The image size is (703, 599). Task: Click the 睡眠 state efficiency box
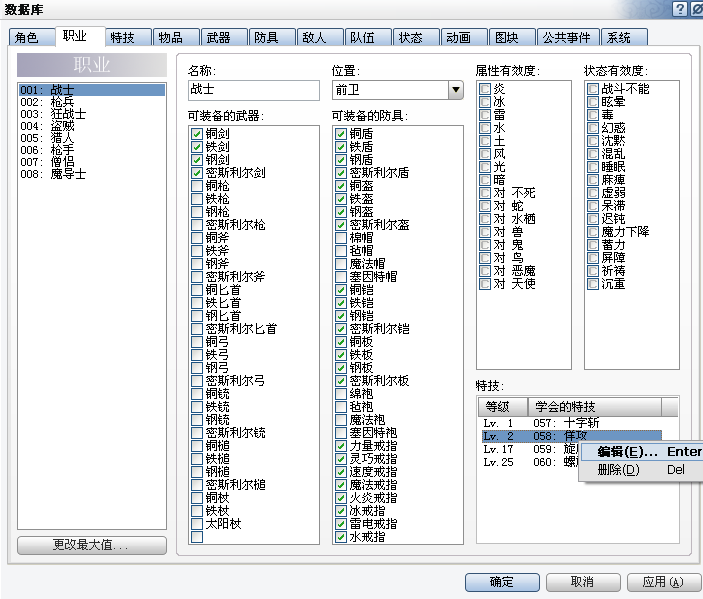[x=593, y=167]
